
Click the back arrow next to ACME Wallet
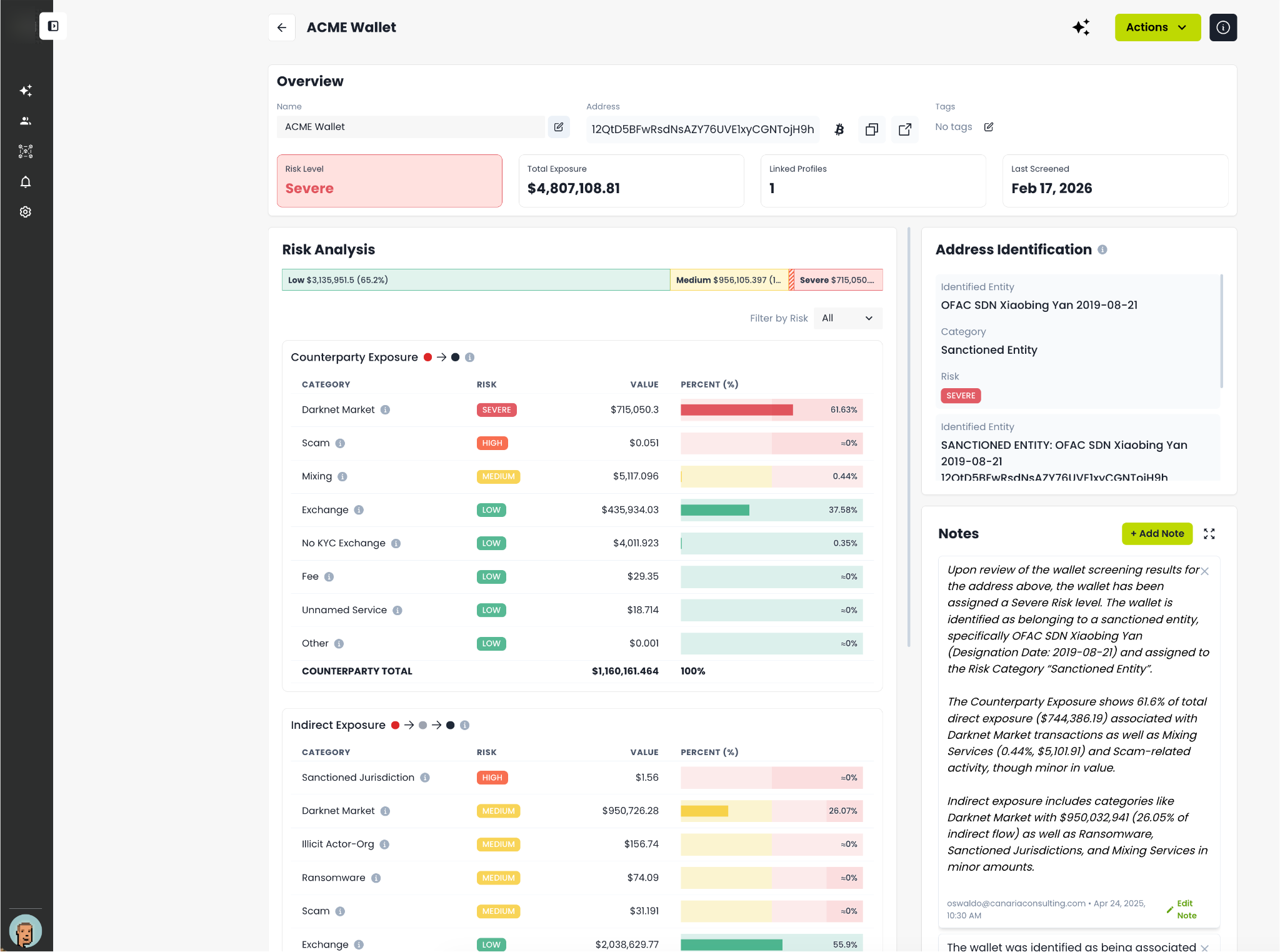pos(281,28)
